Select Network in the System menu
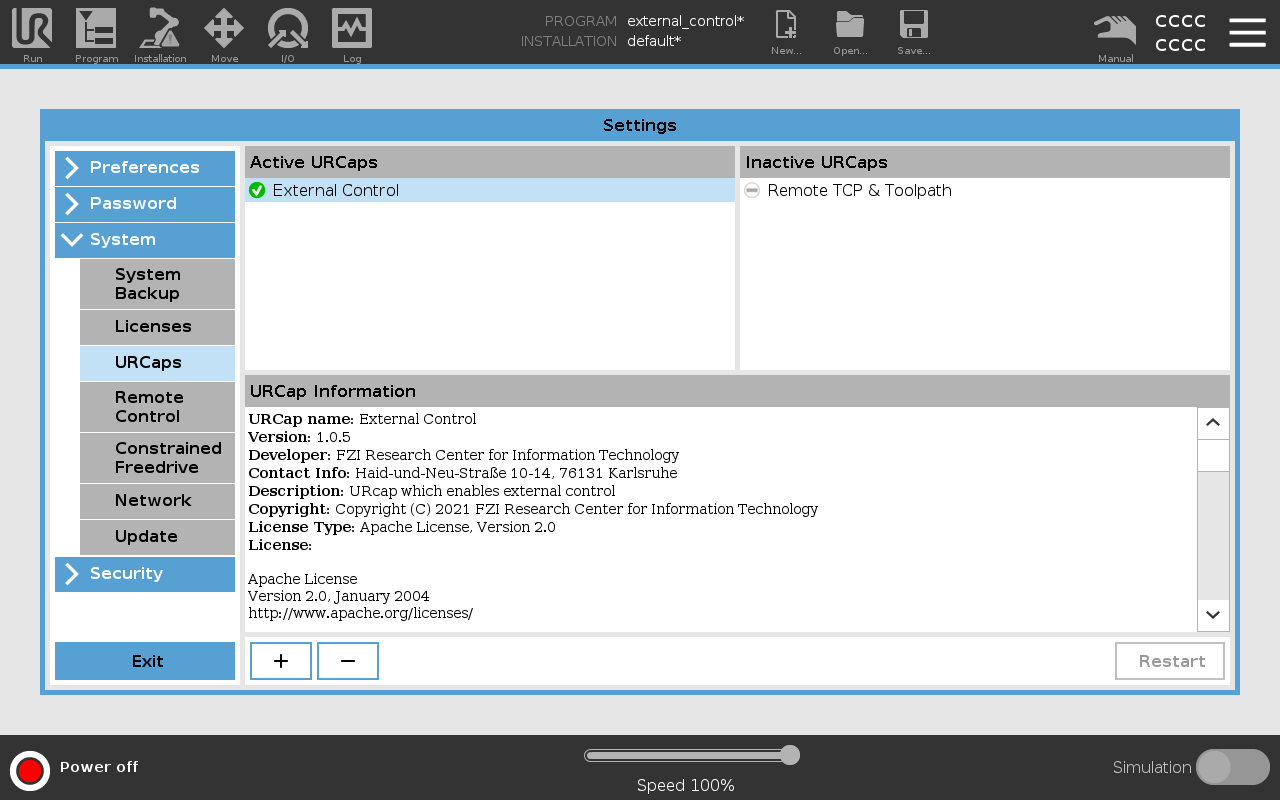The width and height of the screenshot is (1280, 800). 157,501
